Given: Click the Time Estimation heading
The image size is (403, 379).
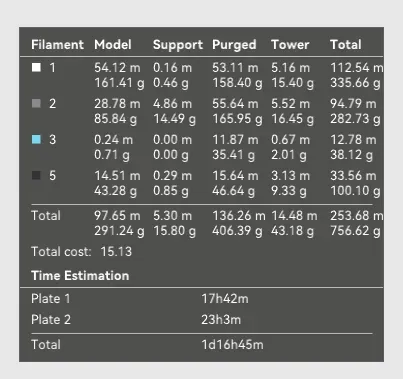Looking at the screenshot, I should (80, 276).
